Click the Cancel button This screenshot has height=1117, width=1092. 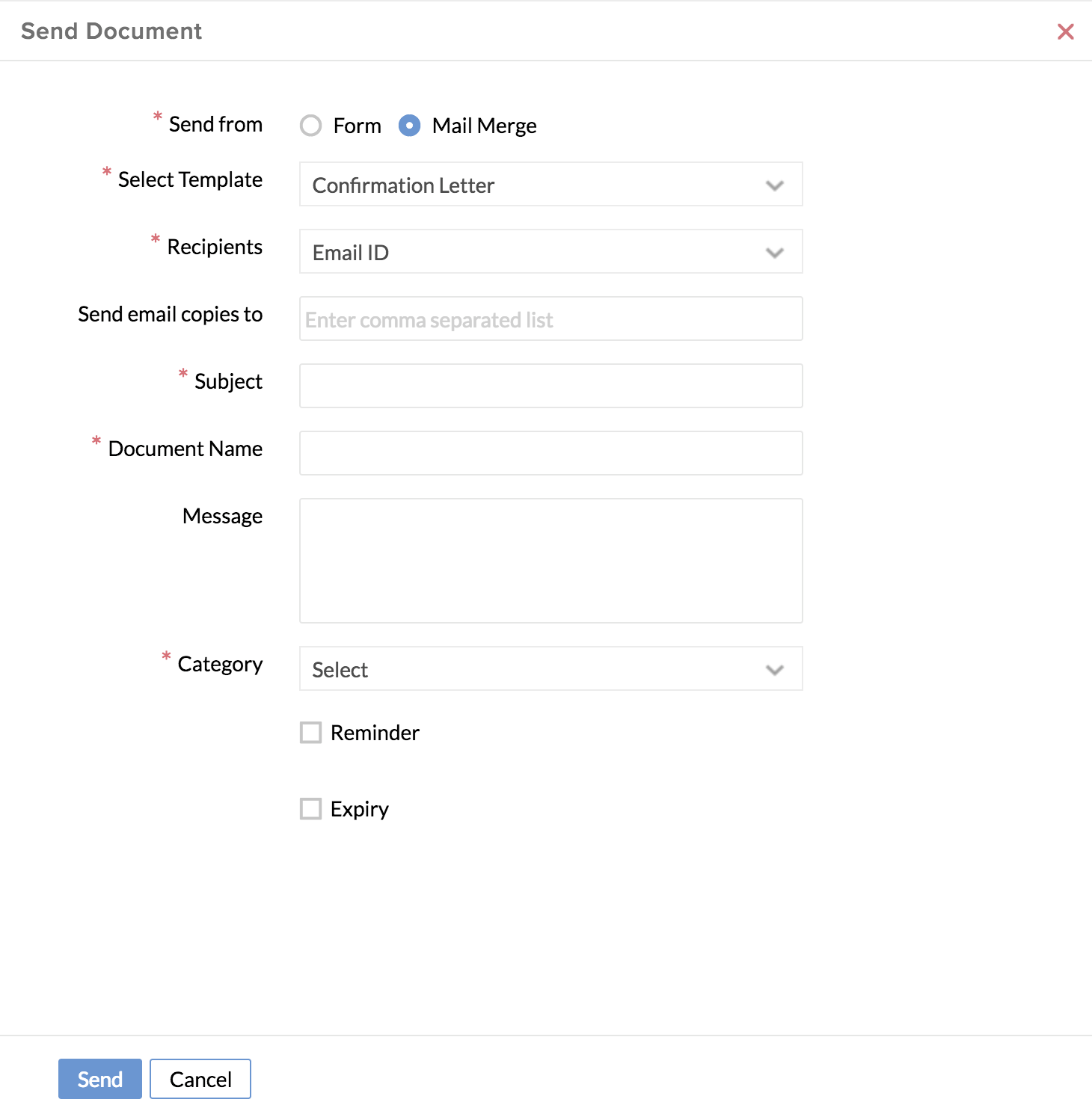click(200, 1079)
